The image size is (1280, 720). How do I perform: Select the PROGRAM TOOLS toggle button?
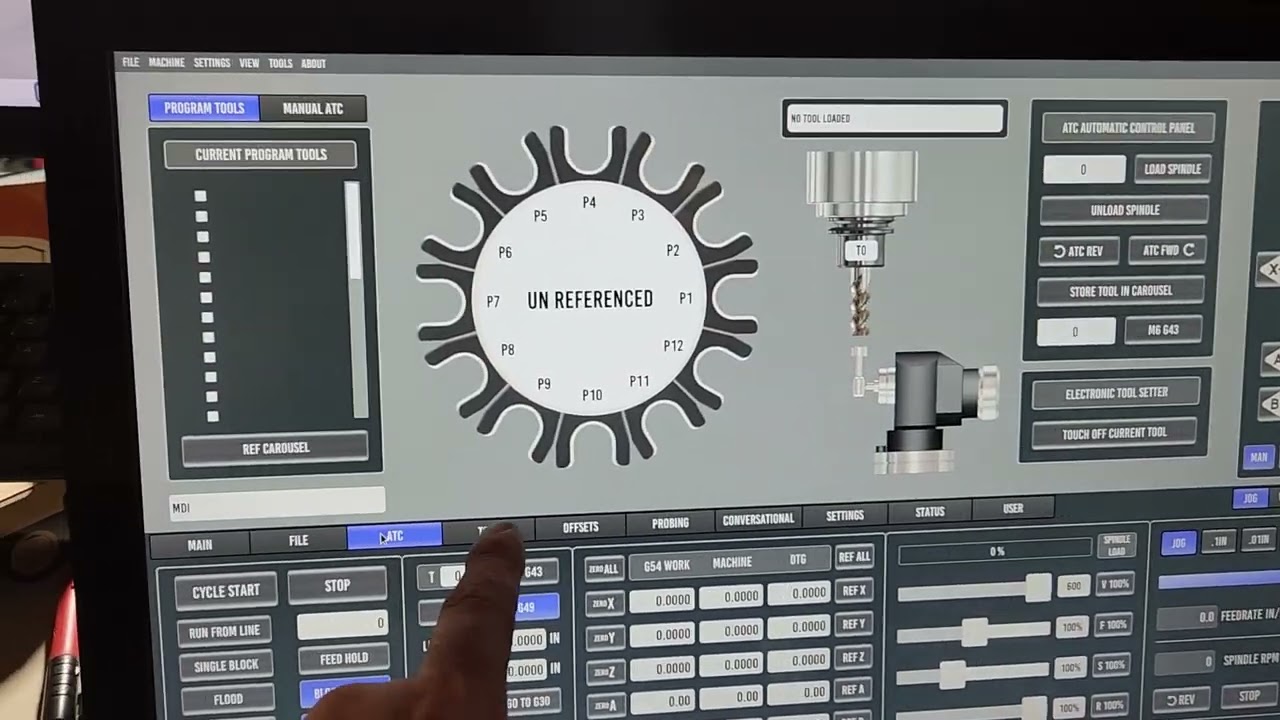coord(204,108)
